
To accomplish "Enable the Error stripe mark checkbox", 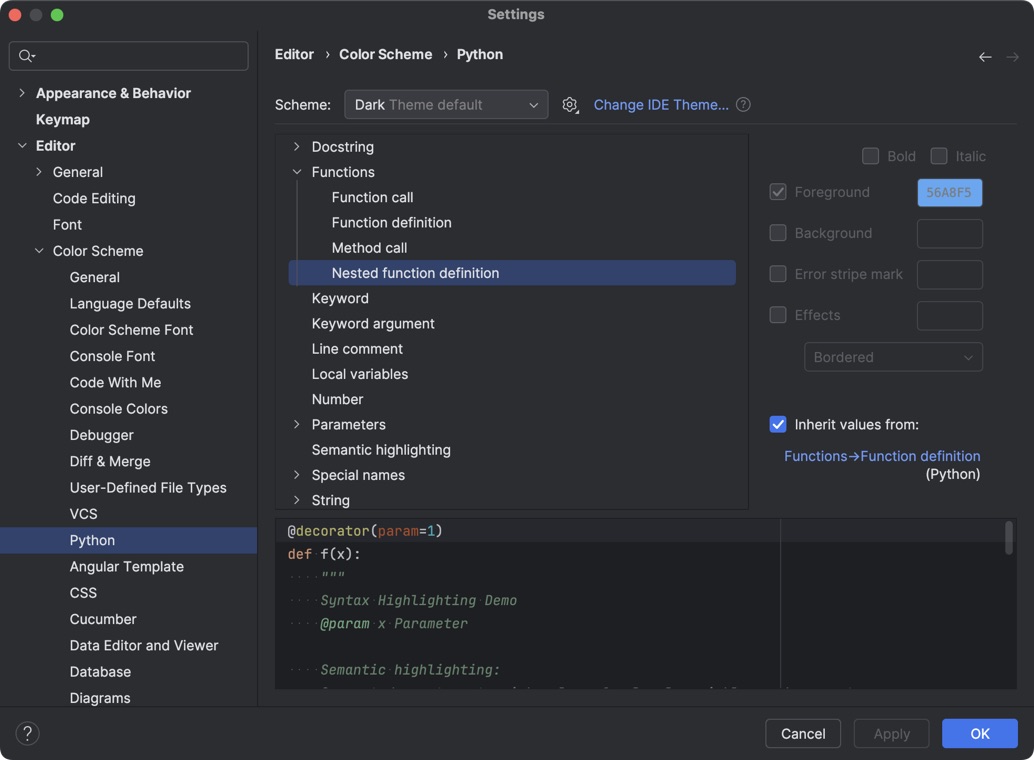I will coord(777,274).
